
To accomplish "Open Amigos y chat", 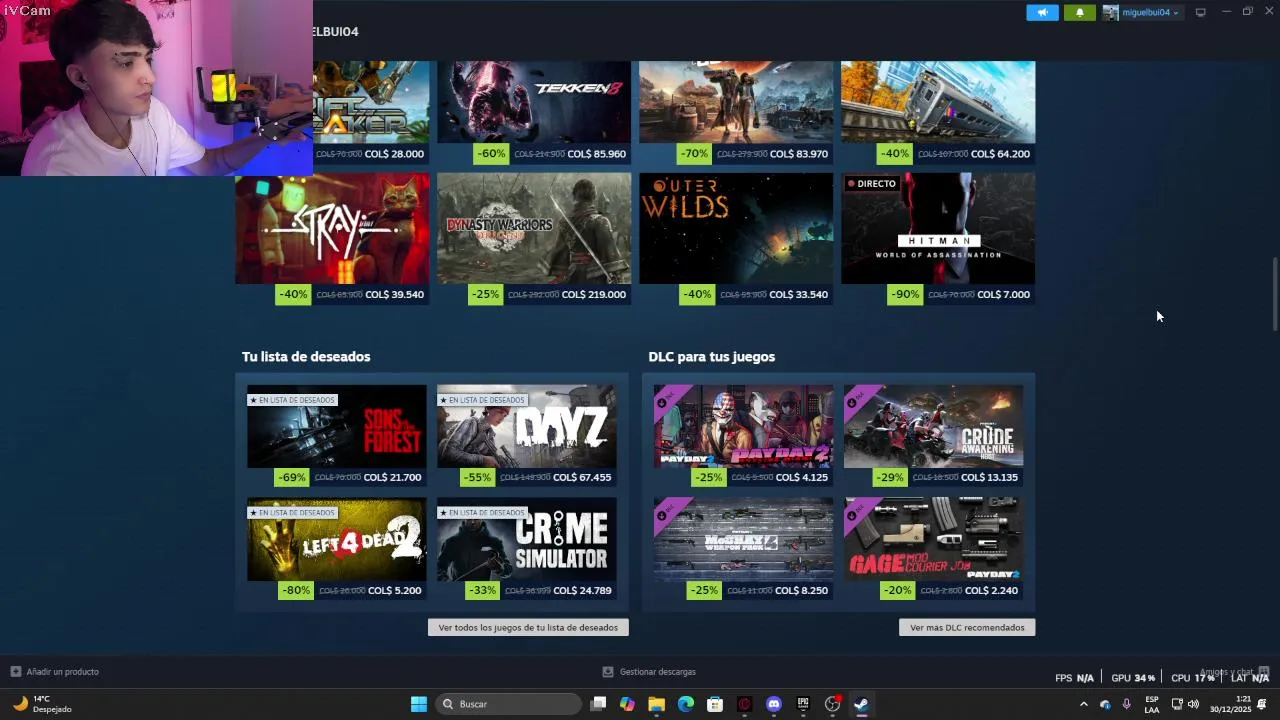I will pyautogui.click(x=1234, y=672).
